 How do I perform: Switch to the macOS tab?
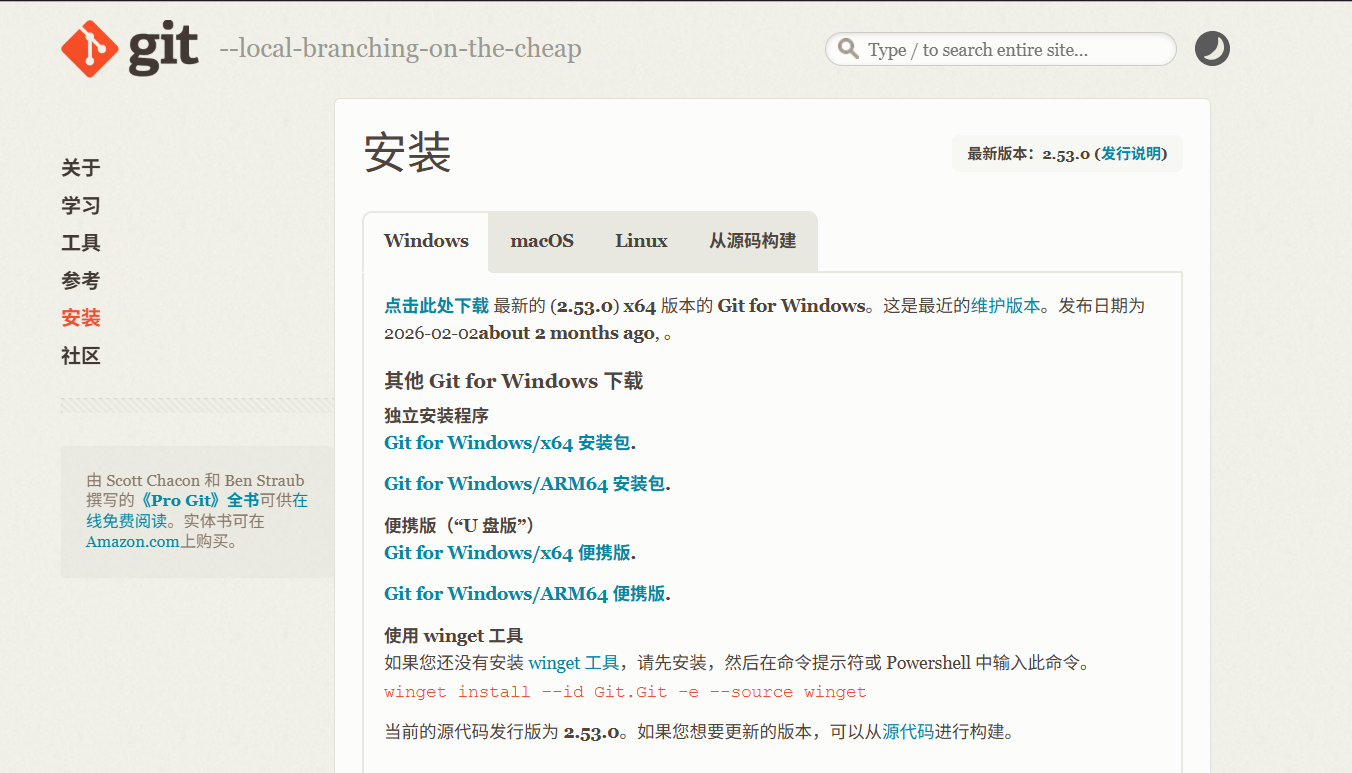pos(542,241)
